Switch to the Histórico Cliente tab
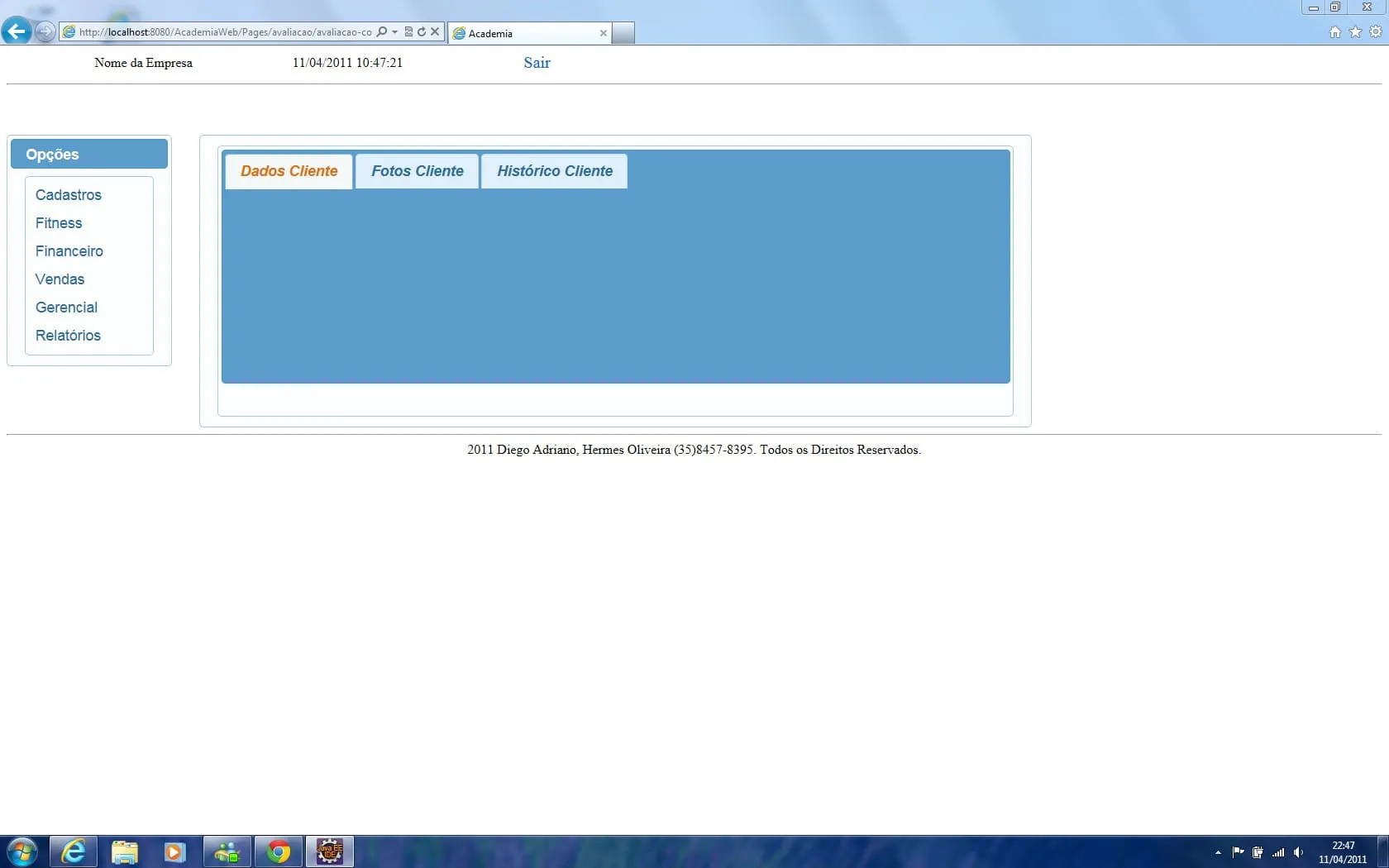1389x868 pixels. tap(555, 171)
